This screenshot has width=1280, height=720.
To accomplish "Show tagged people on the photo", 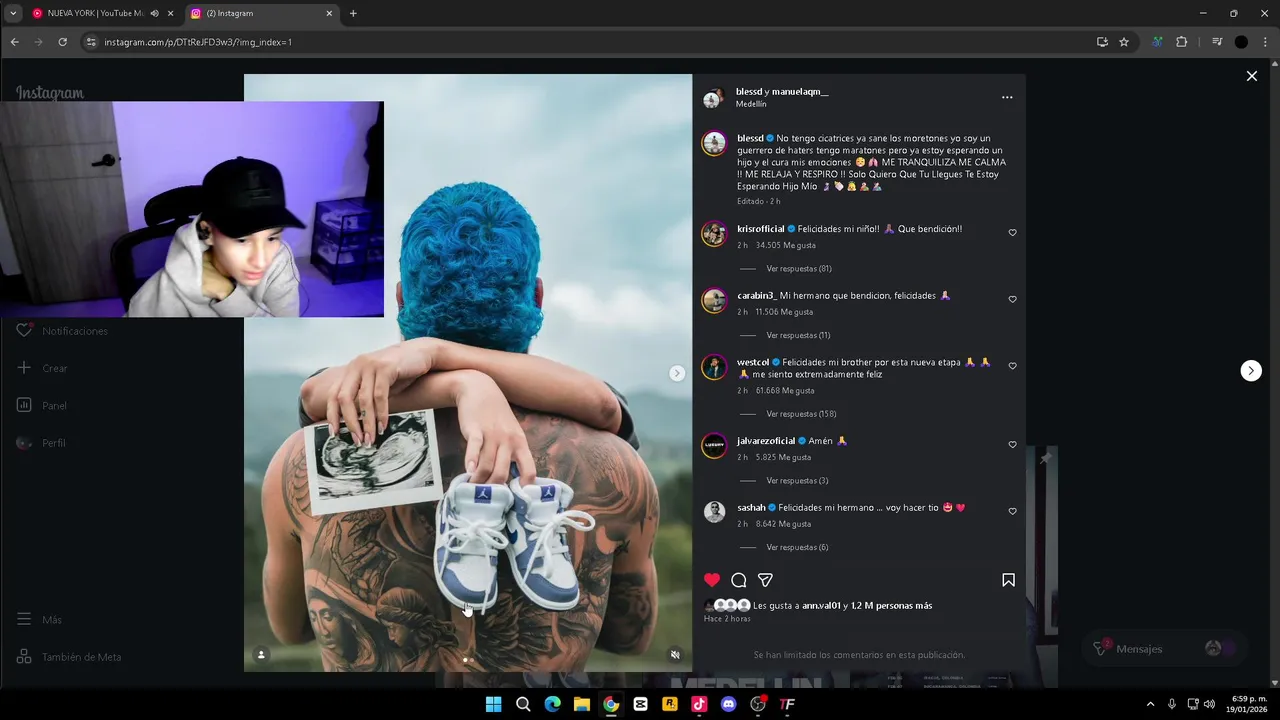I will coord(261,655).
